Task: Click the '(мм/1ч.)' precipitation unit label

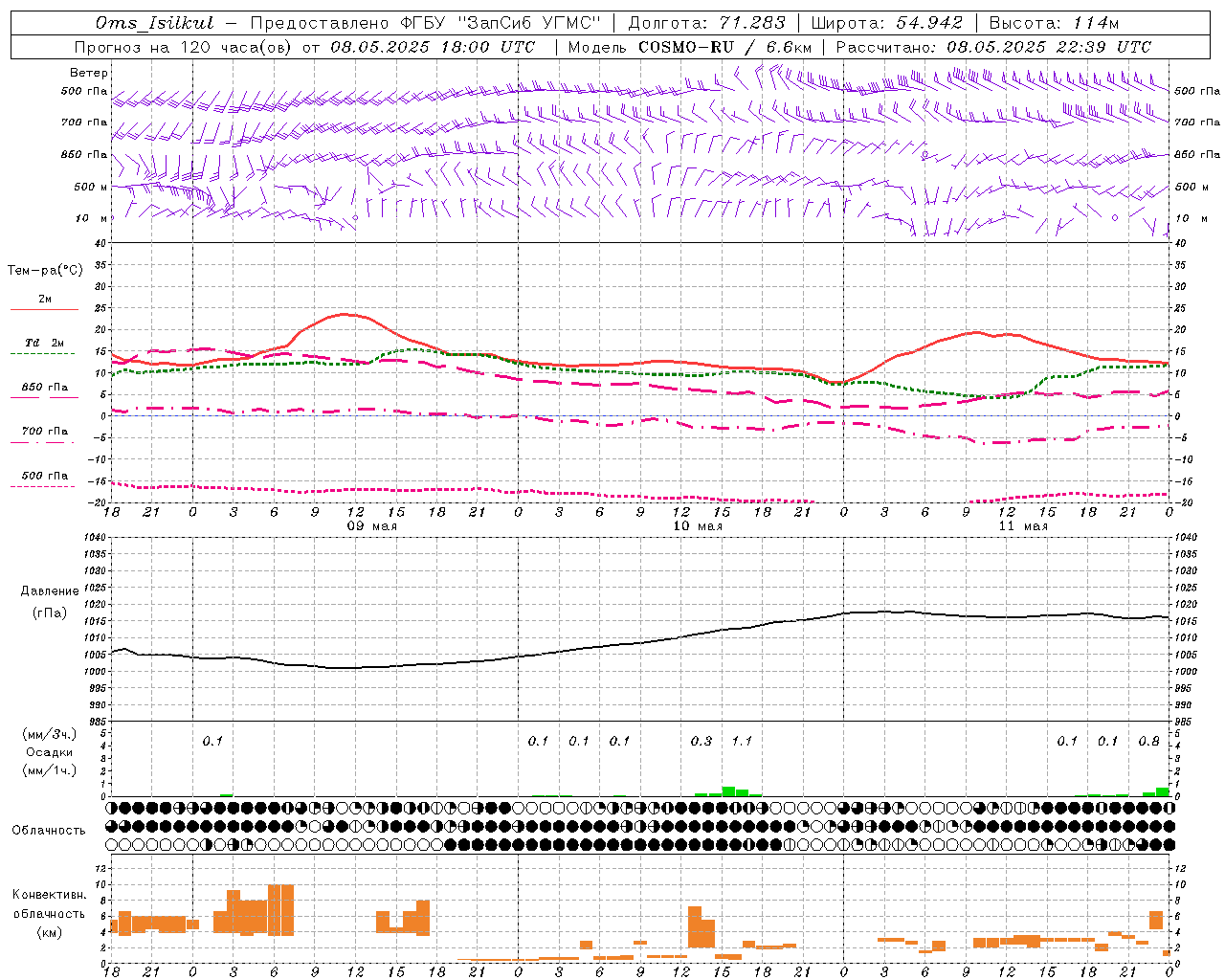Action: [x=50, y=770]
